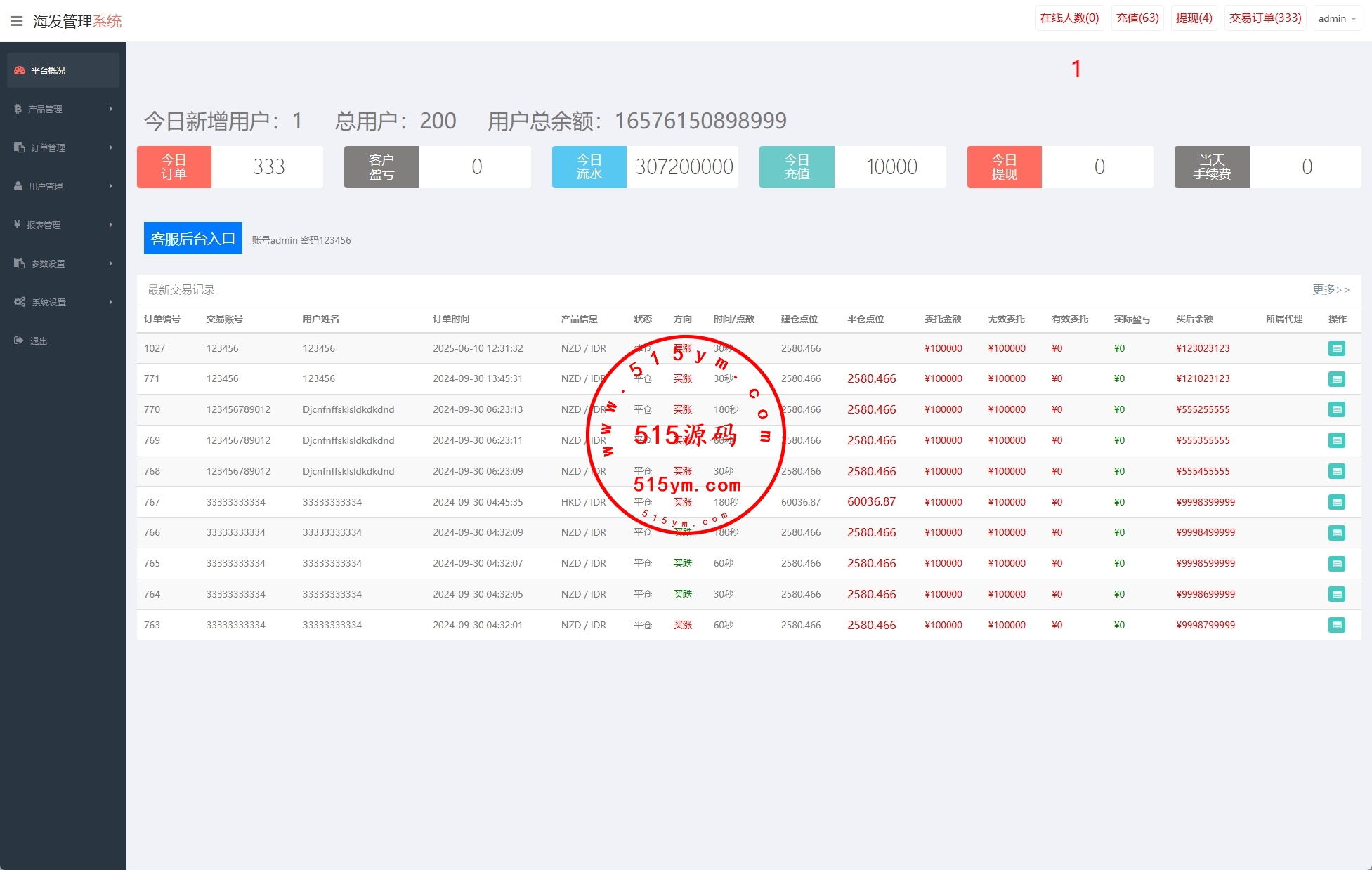Open the details icon for order 1027

point(1336,348)
